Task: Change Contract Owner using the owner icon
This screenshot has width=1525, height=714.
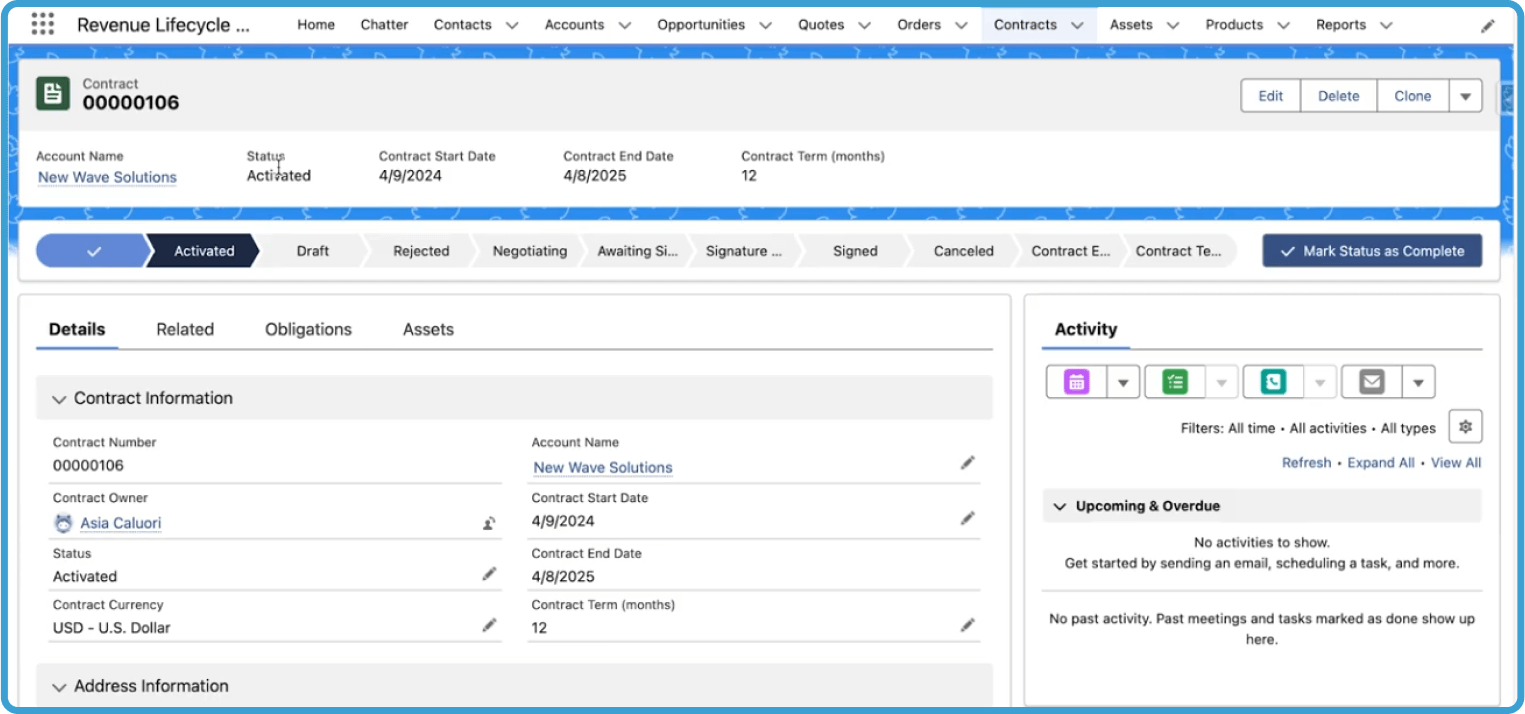Action: click(x=489, y=523)
